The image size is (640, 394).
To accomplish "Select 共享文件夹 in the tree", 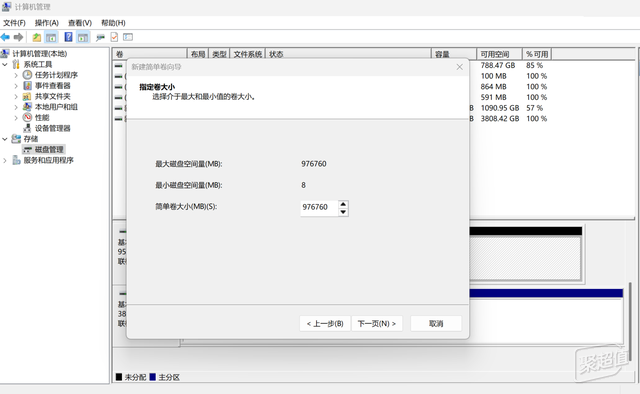I will pos(52,96).
